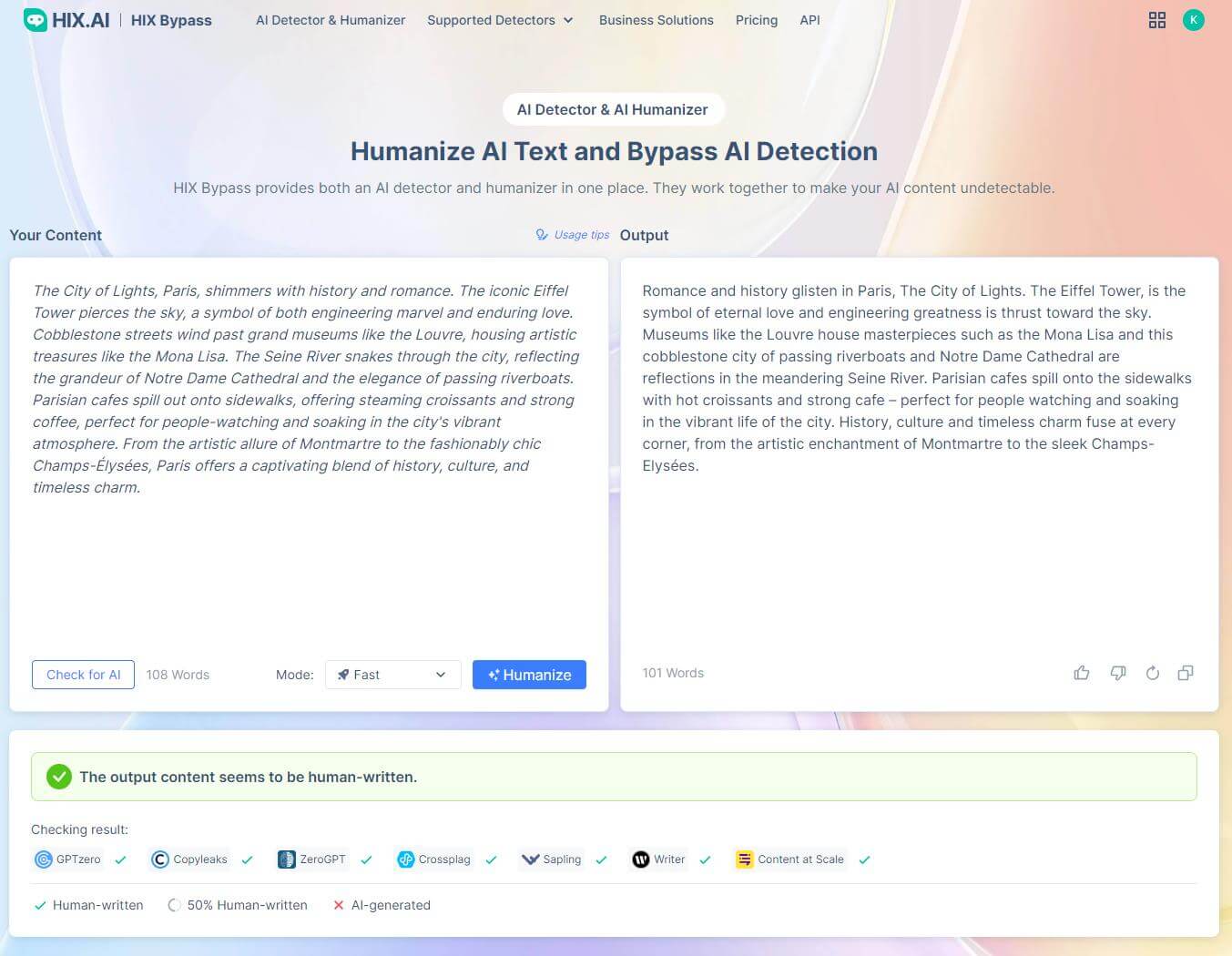Click the GPTzero detector icon
This screenshot has height=956, width=1232.
pos(43,859)
